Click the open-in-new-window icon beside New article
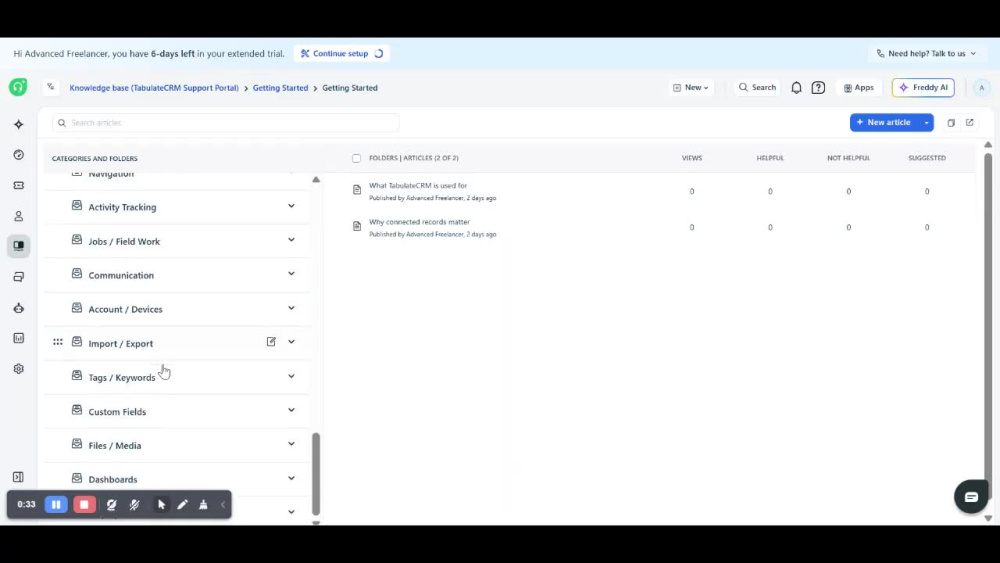This screenshot has height=563, width=1000. click(x=969, y=122)
